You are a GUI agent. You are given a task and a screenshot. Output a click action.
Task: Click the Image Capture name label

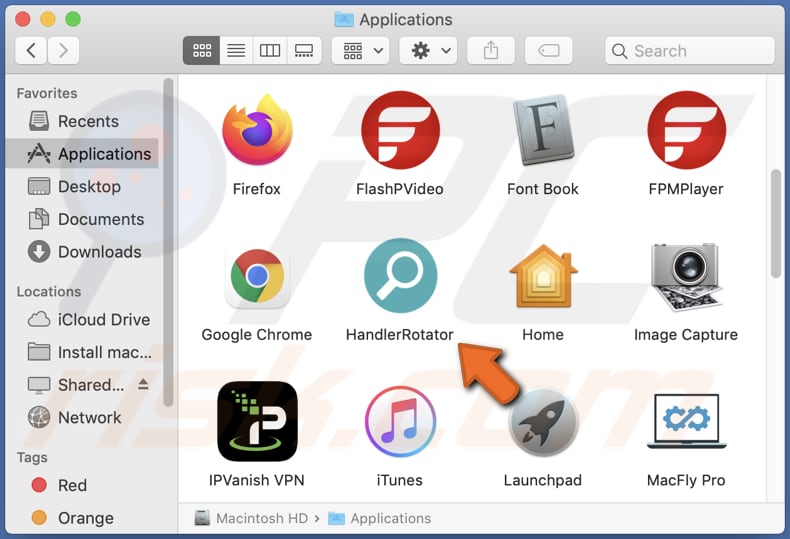[x=686, y=334]
